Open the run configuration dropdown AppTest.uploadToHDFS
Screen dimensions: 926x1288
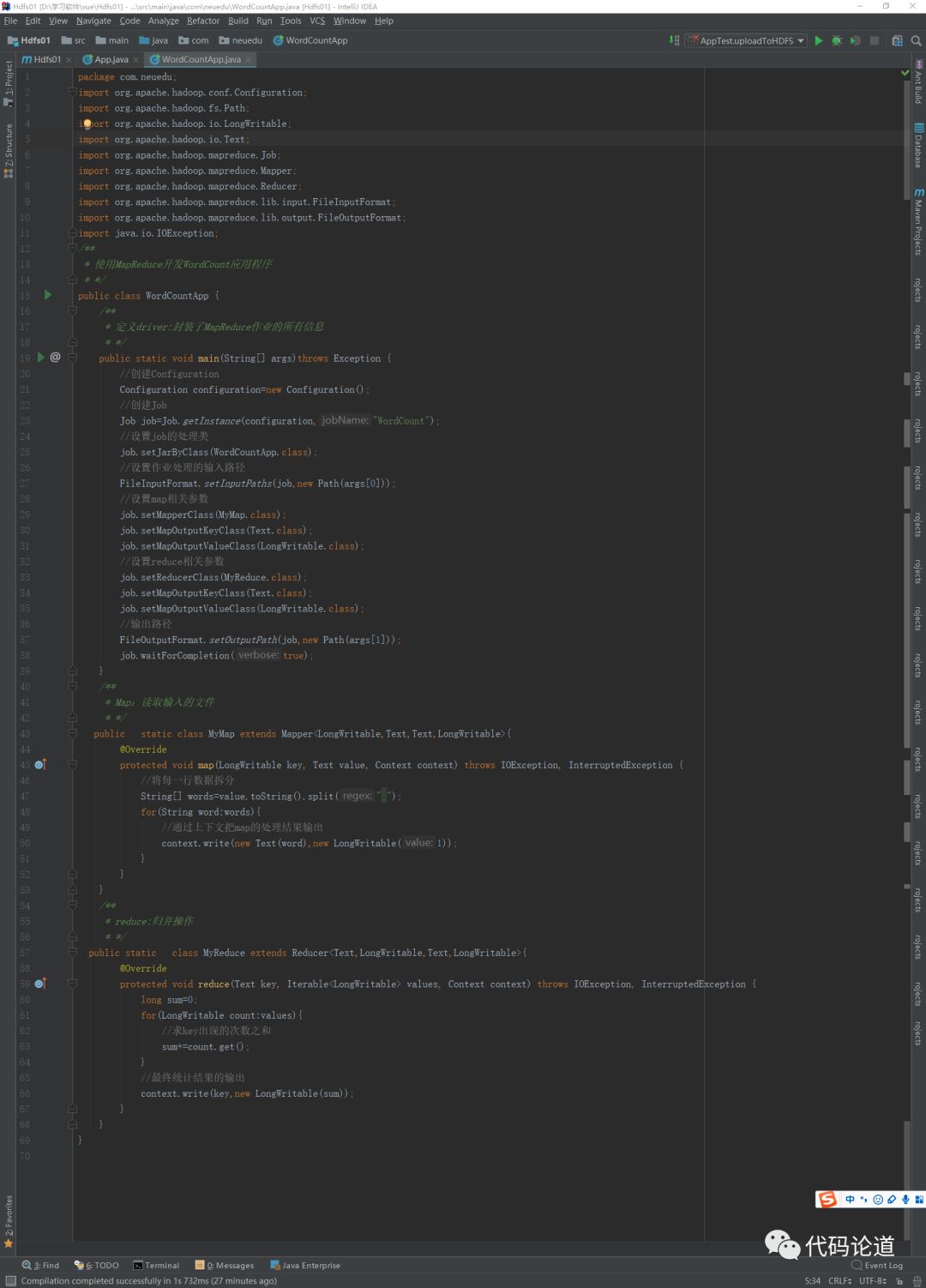(746, 40)
